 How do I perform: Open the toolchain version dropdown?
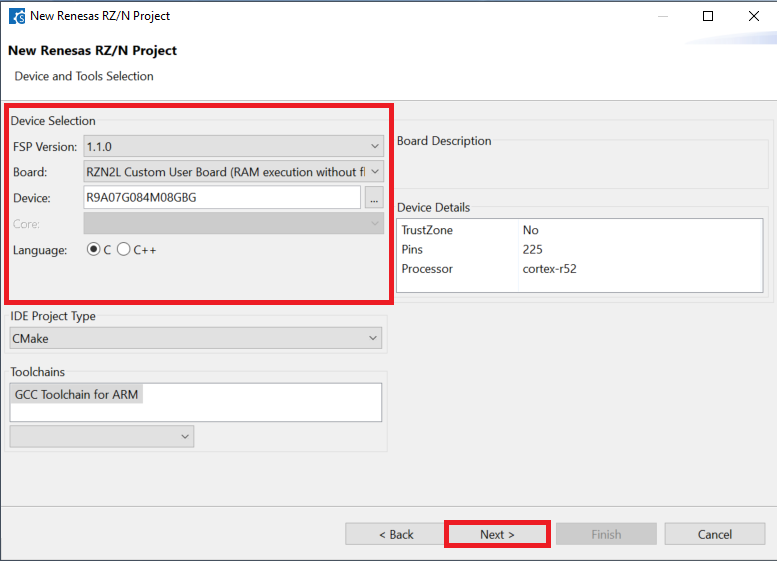click(x=102, y=437)
